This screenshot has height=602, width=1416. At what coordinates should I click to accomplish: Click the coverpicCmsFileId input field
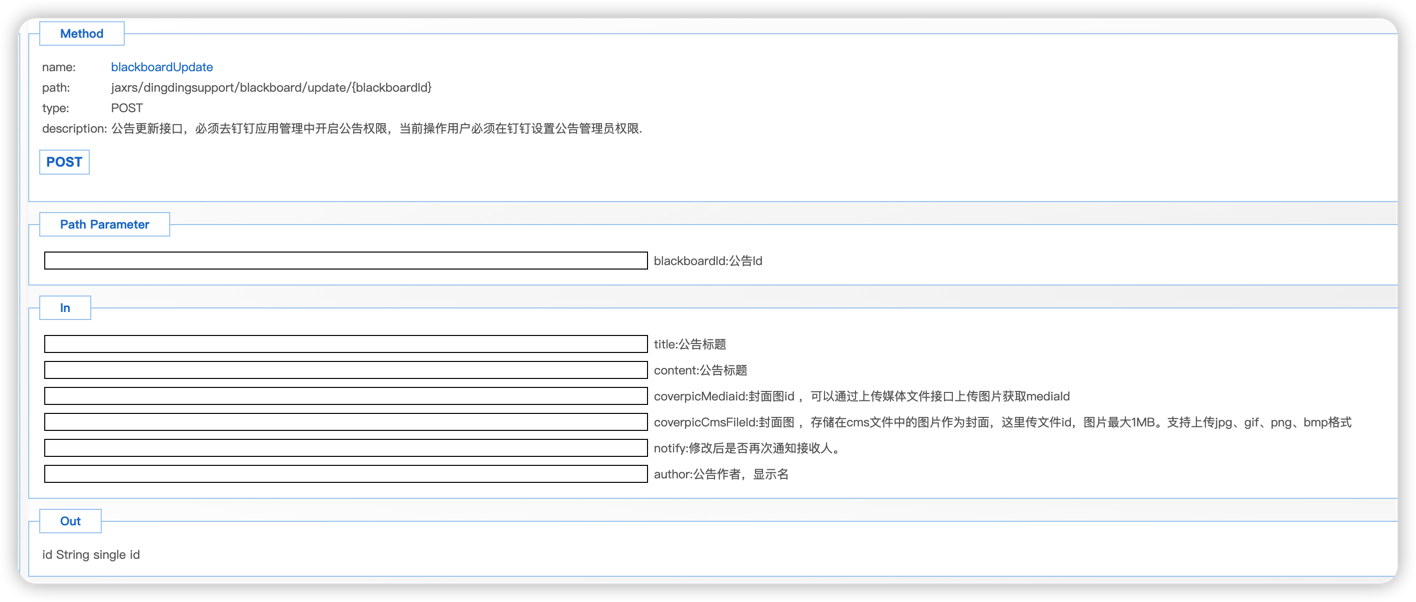click(x=346, y=422)
